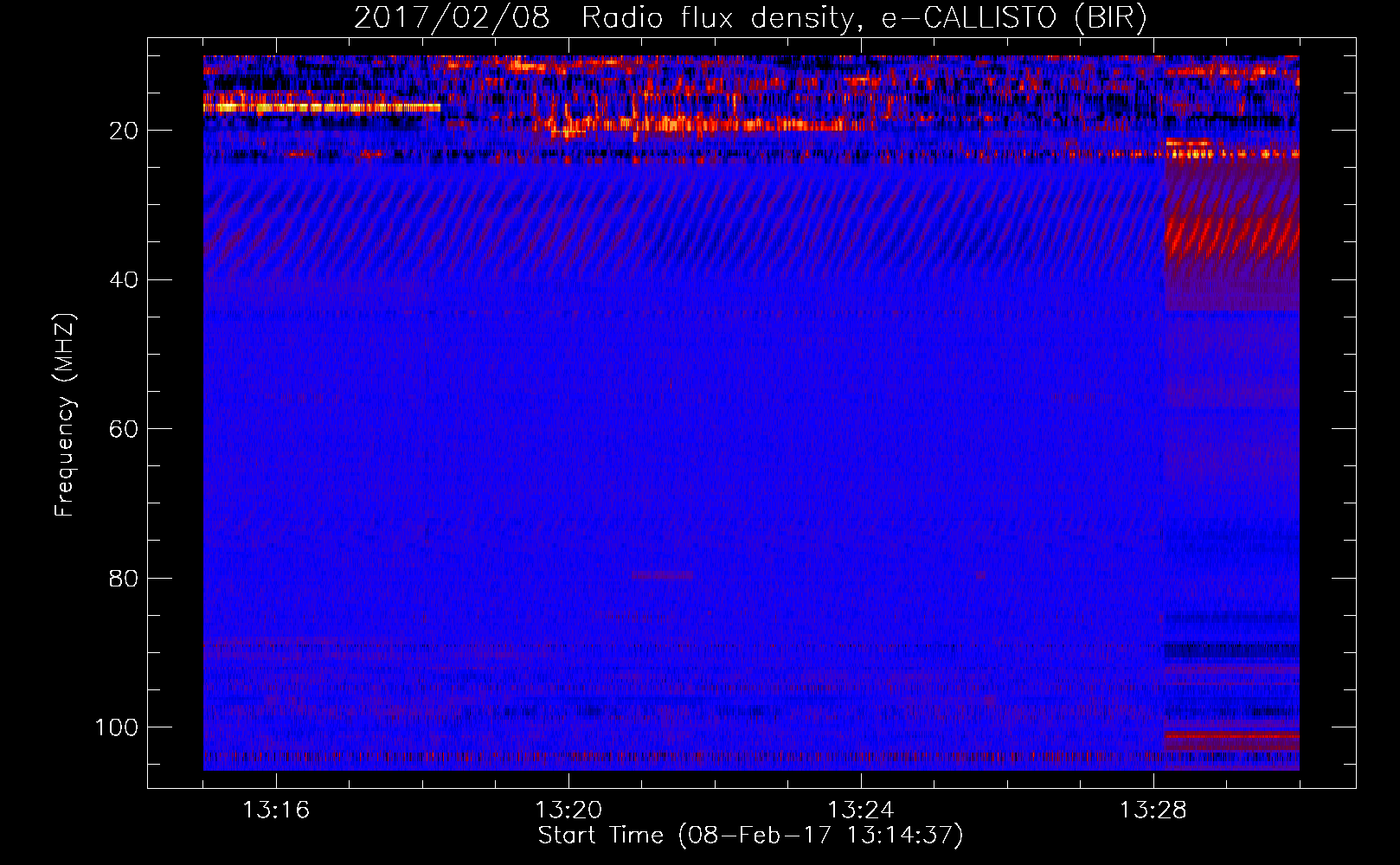The image size is (1400, 865).
Task: Click the '60' frequency tick label
Action: pos(124,429)
